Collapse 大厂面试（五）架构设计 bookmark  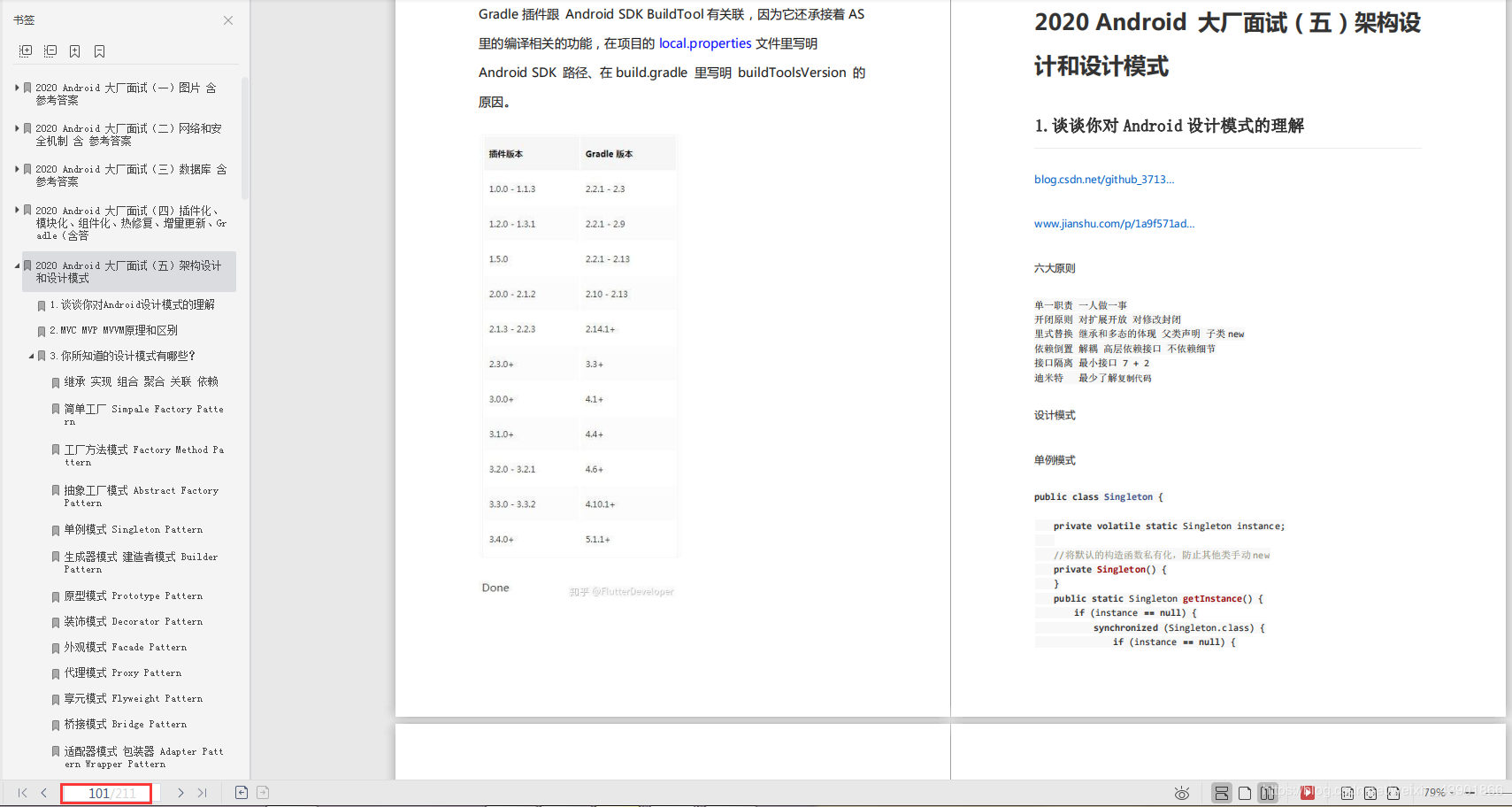[17, 265]
